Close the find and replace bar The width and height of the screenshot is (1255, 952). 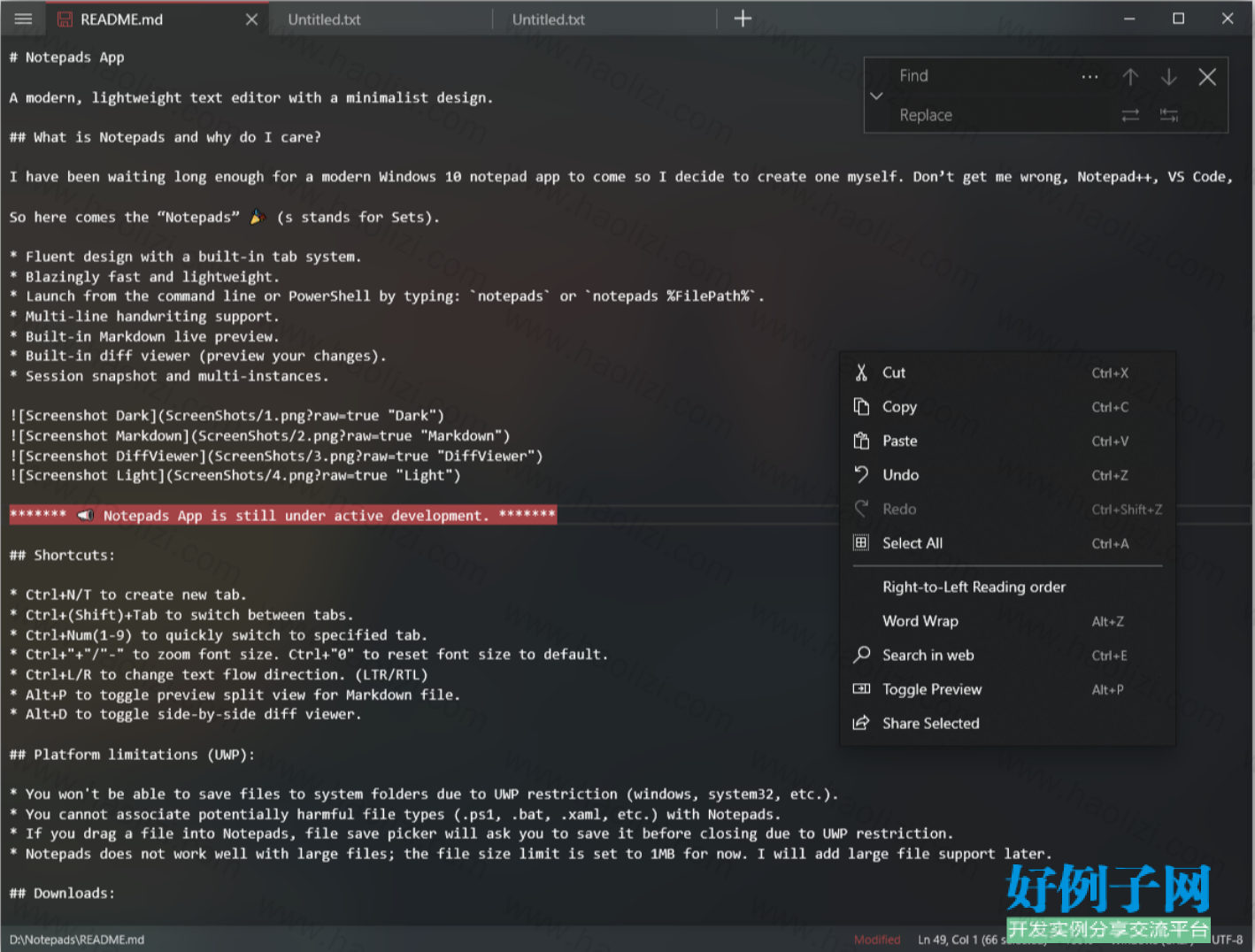(1207, 77)
